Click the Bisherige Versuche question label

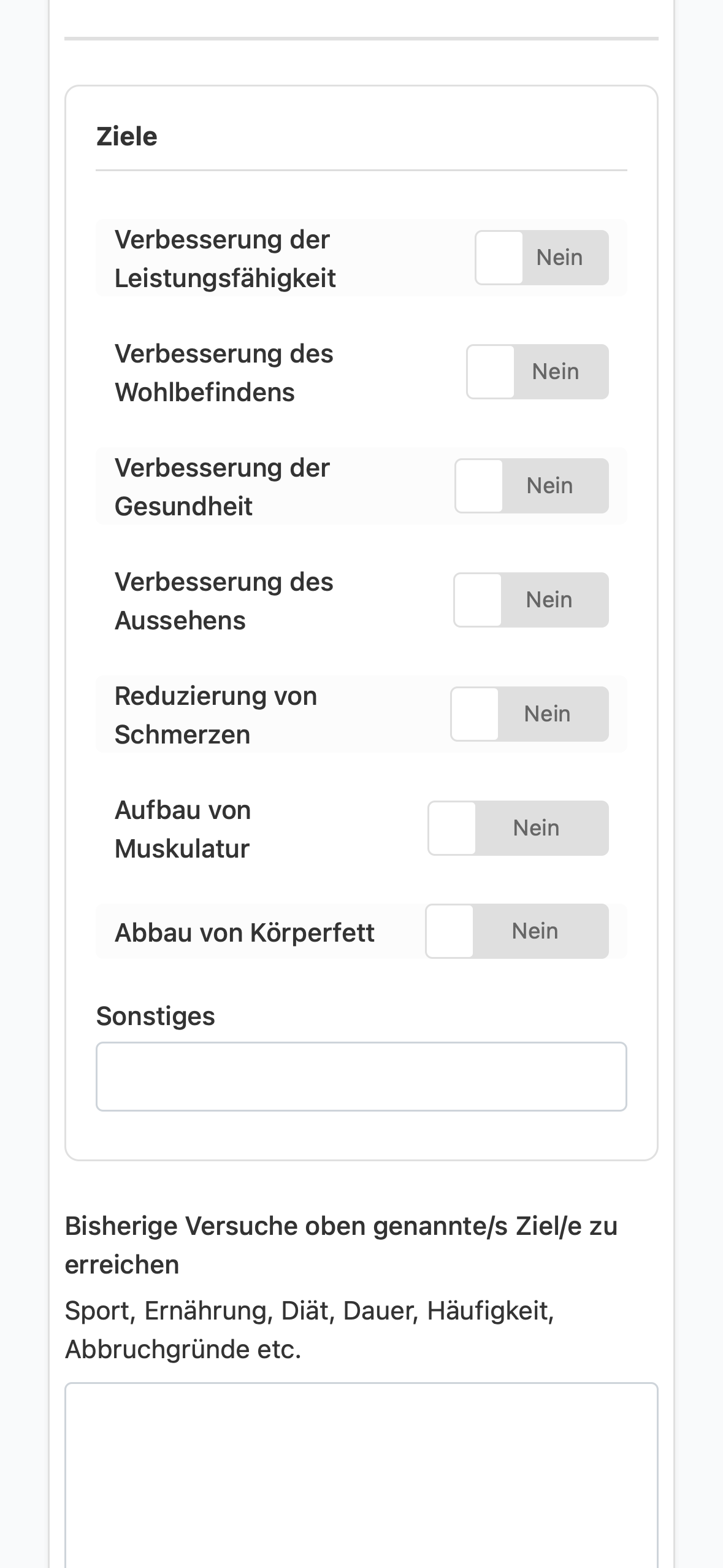click(x=341, y=1245)
